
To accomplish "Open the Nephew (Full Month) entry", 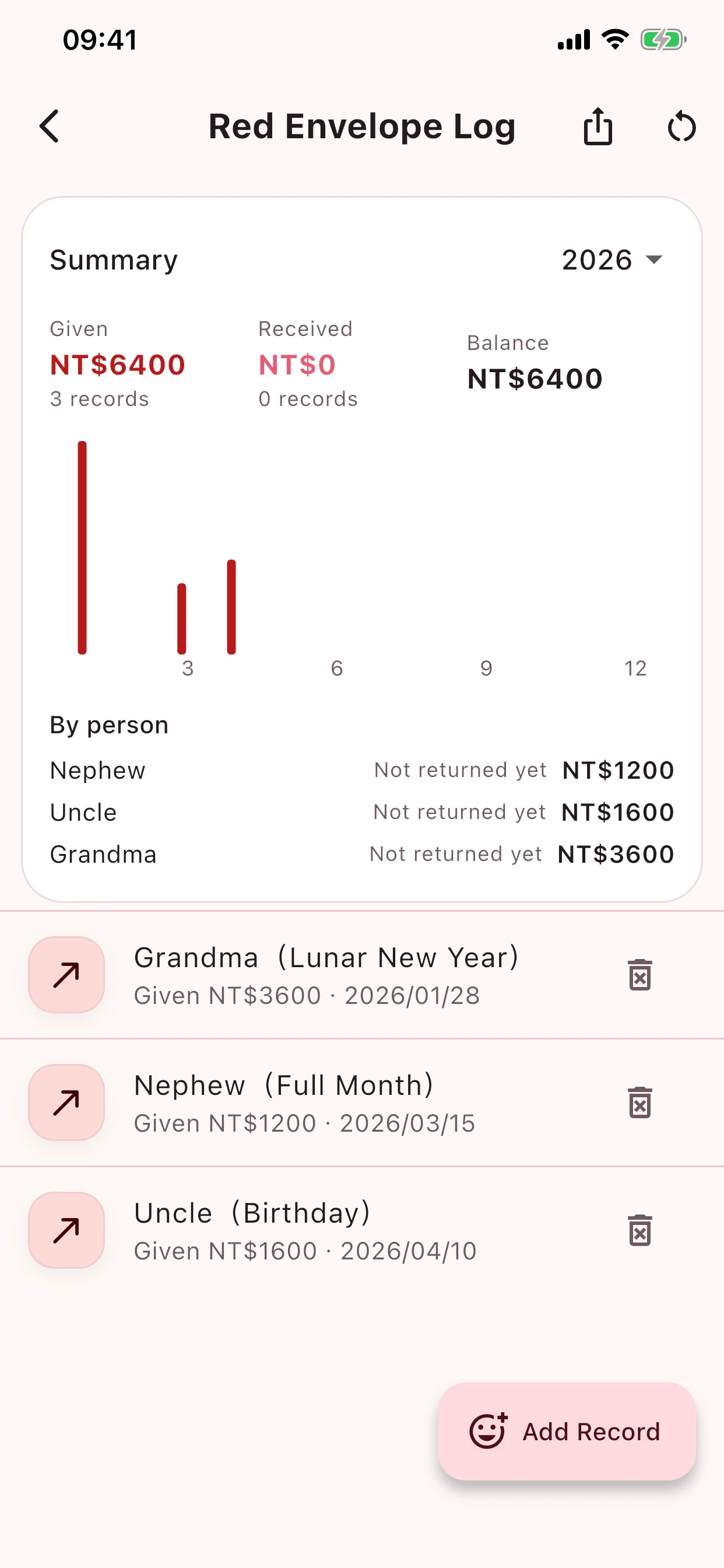I will tap(361, 1103).
